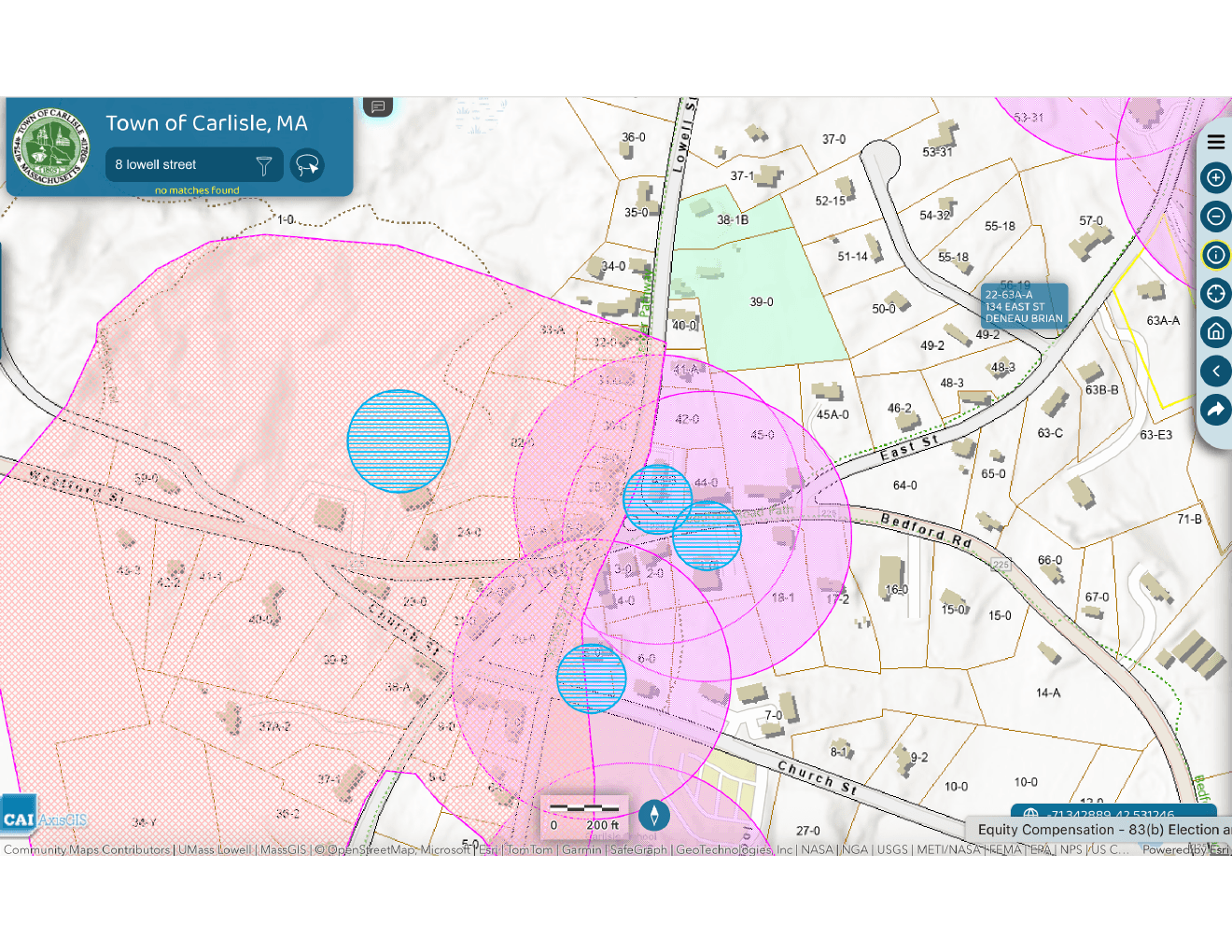This screenshot has width=1232, height=952.
Task: Click the Equity Compensation status banner
Action: coord(1098,829)
